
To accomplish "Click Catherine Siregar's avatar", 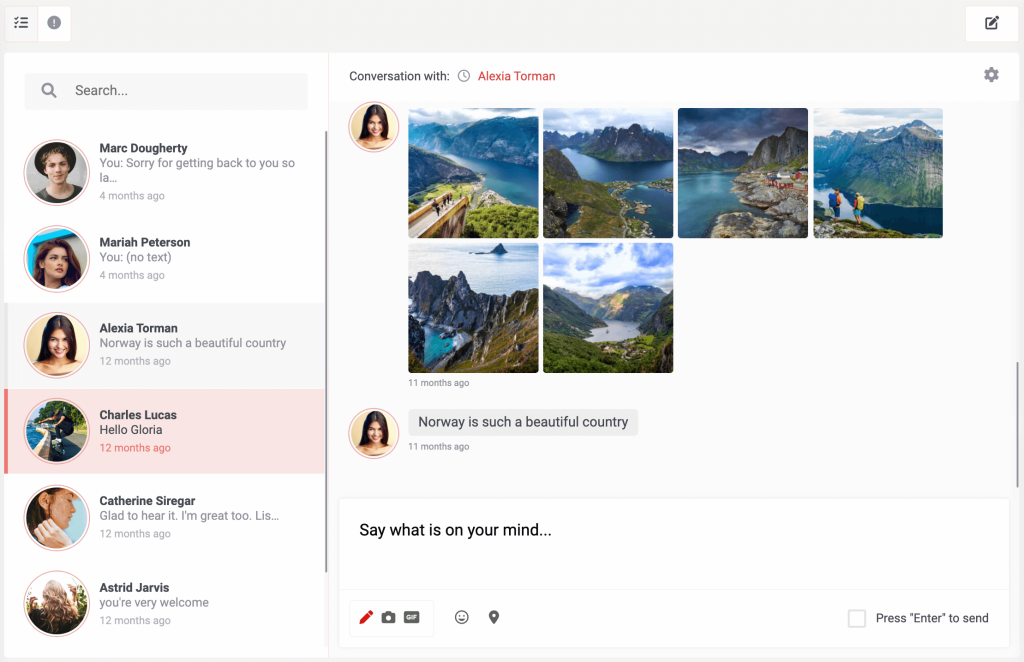I will coord(57,517).
